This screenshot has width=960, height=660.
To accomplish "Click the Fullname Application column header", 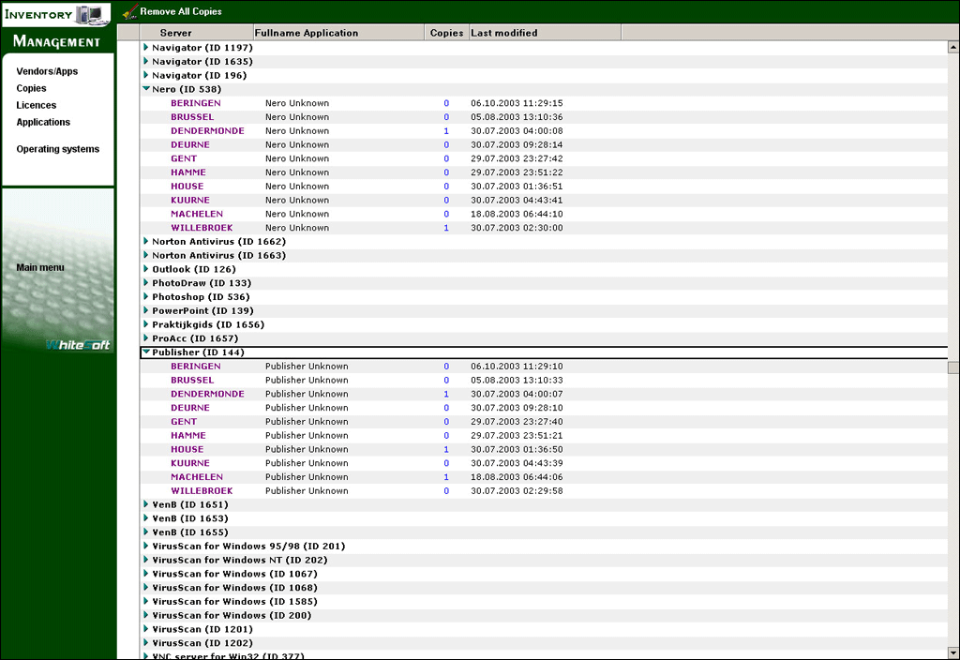I will 306,33.
